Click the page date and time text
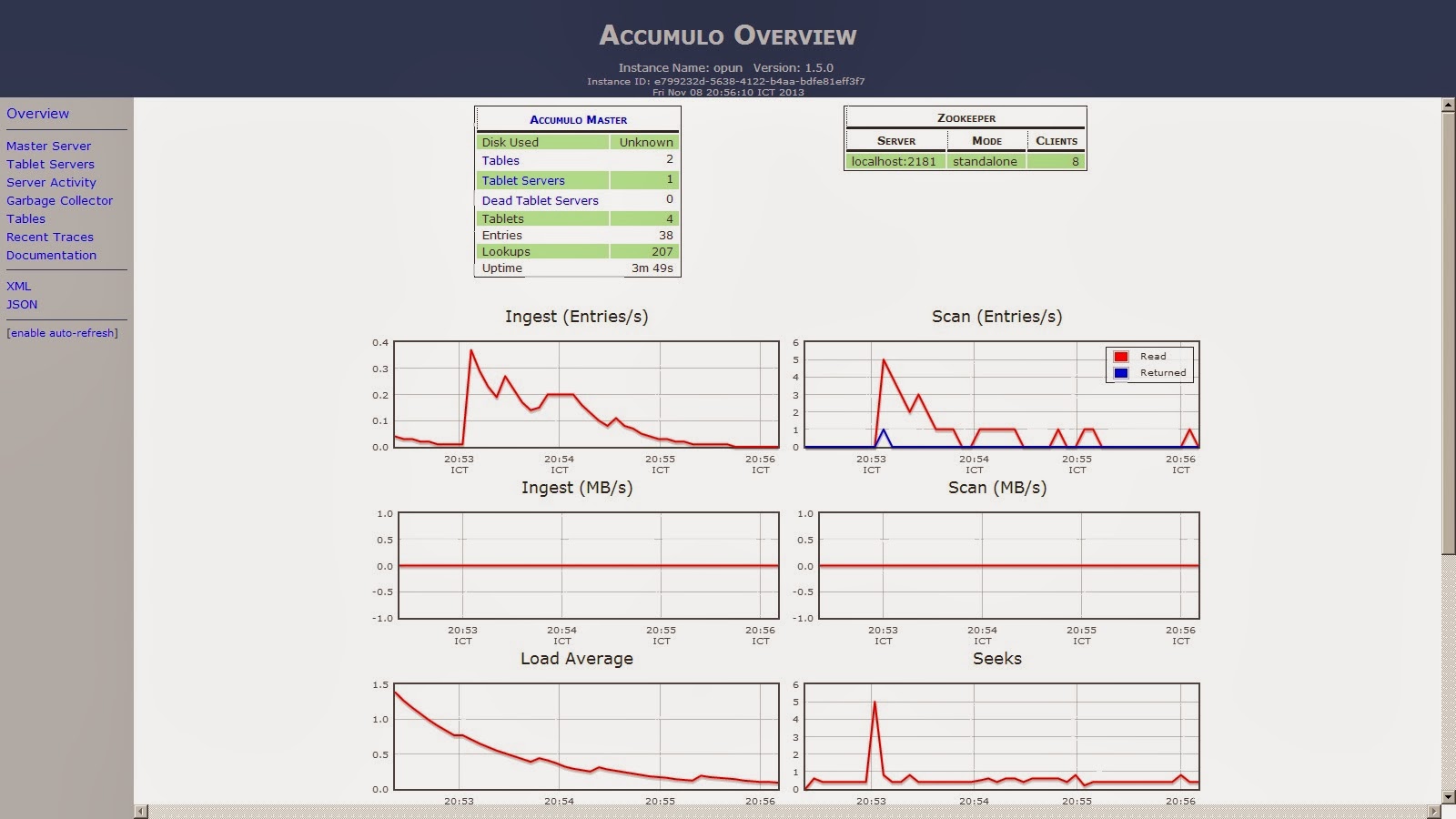The width and height of the screenshot is (1456, 819). tap(728, 92)
